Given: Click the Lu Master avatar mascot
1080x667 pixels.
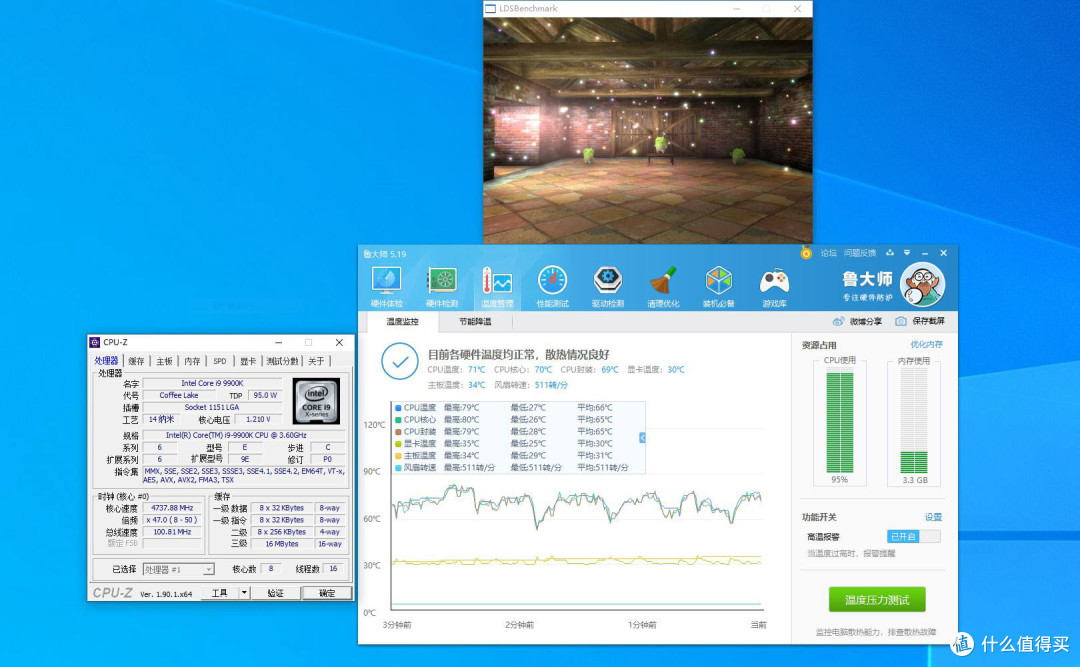Looking at the screenshot, I should click(923, 285).
